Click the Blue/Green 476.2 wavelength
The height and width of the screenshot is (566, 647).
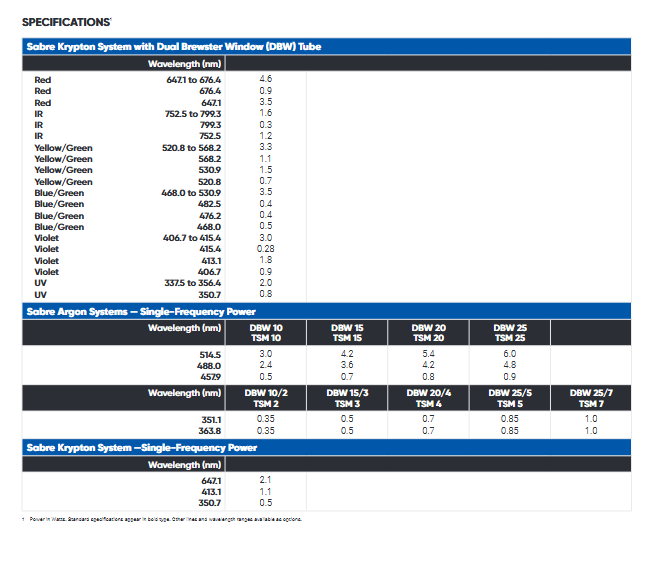tap(210, 216)
